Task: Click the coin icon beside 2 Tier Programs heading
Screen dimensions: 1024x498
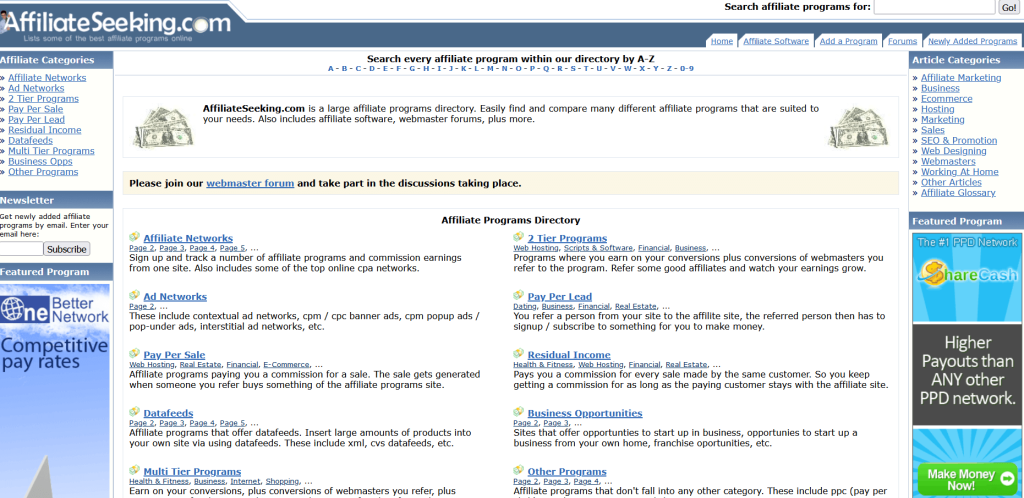Action: pyautogui.click(x=519, y=237)
